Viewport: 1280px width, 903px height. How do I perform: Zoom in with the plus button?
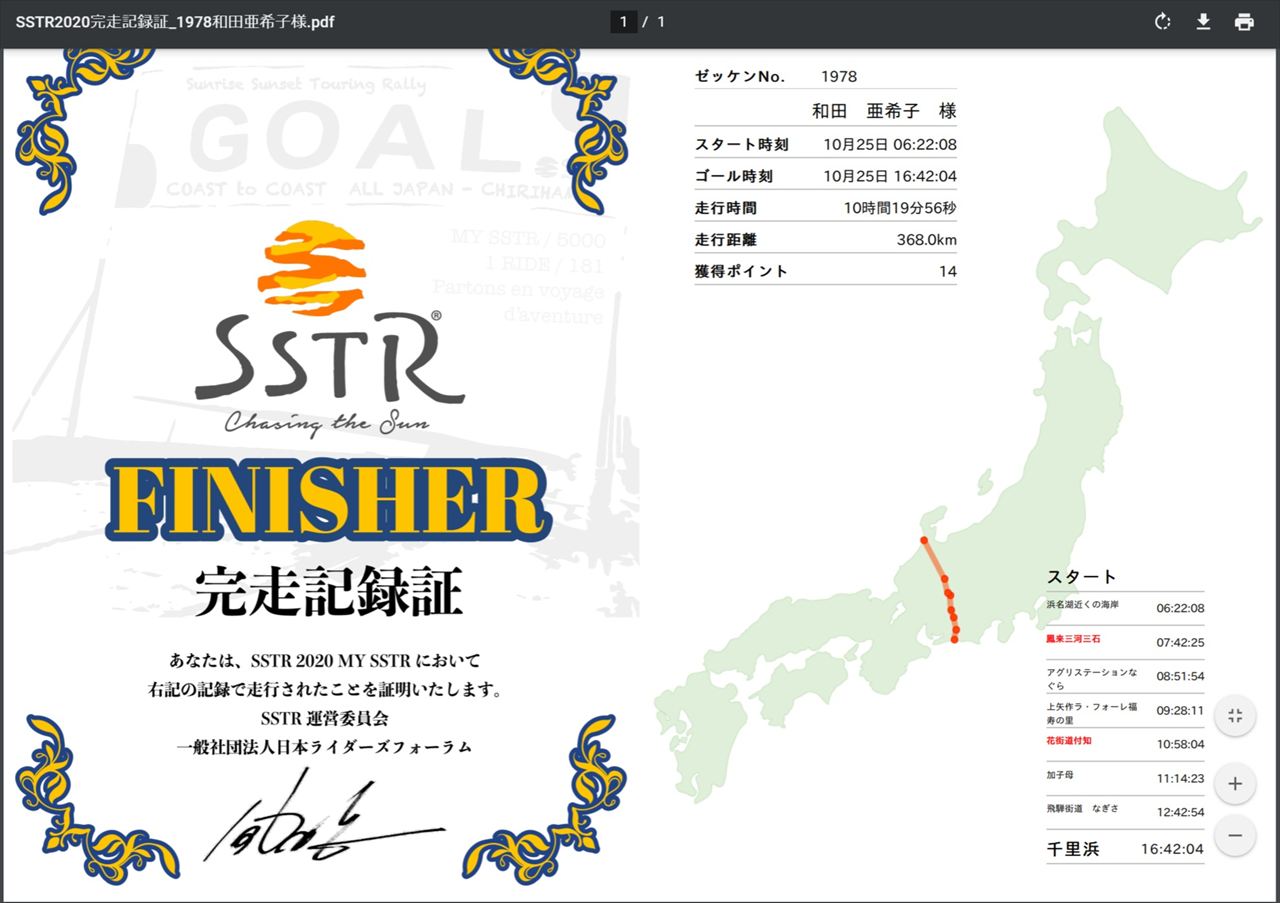(x=1235, y=784)
